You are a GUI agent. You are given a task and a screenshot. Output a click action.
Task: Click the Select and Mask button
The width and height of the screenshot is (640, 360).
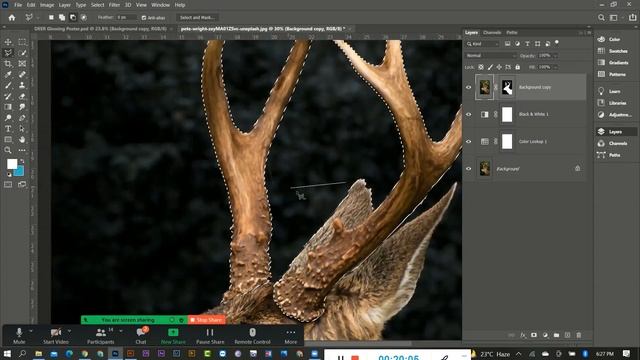click(x=198, y=18)
